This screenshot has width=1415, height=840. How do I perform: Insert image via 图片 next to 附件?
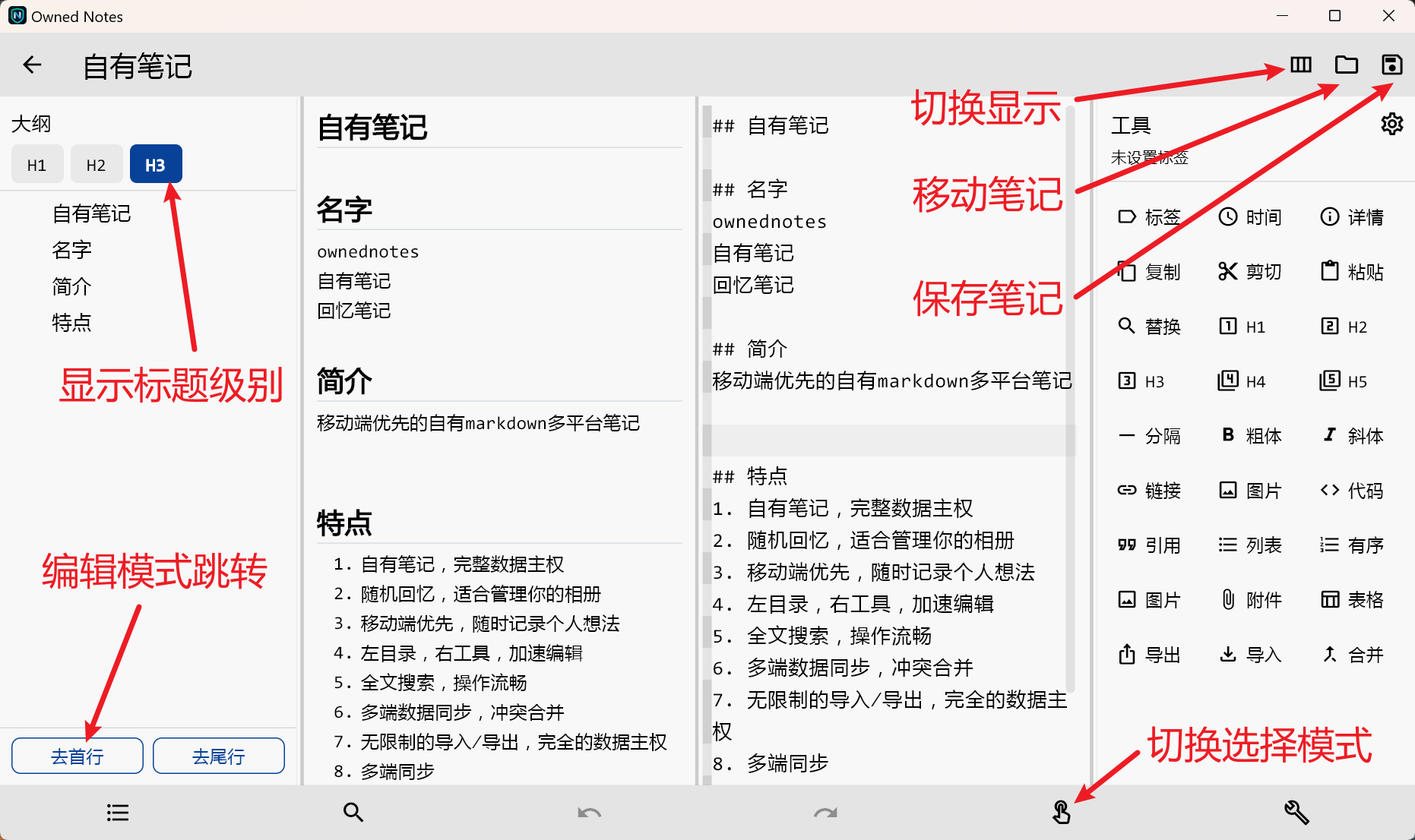(x=1148, y=600)
